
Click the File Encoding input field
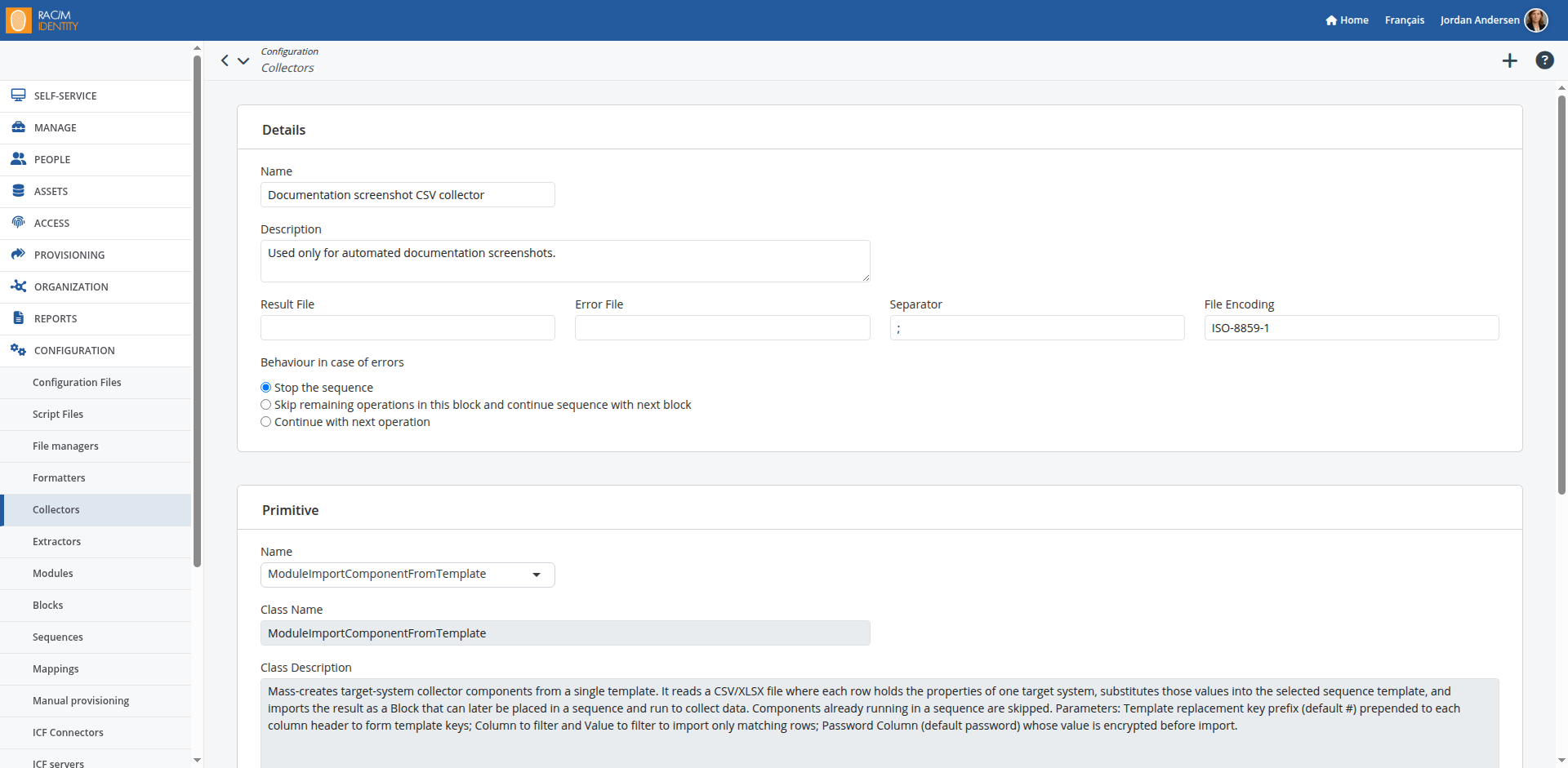point(1352,328)
